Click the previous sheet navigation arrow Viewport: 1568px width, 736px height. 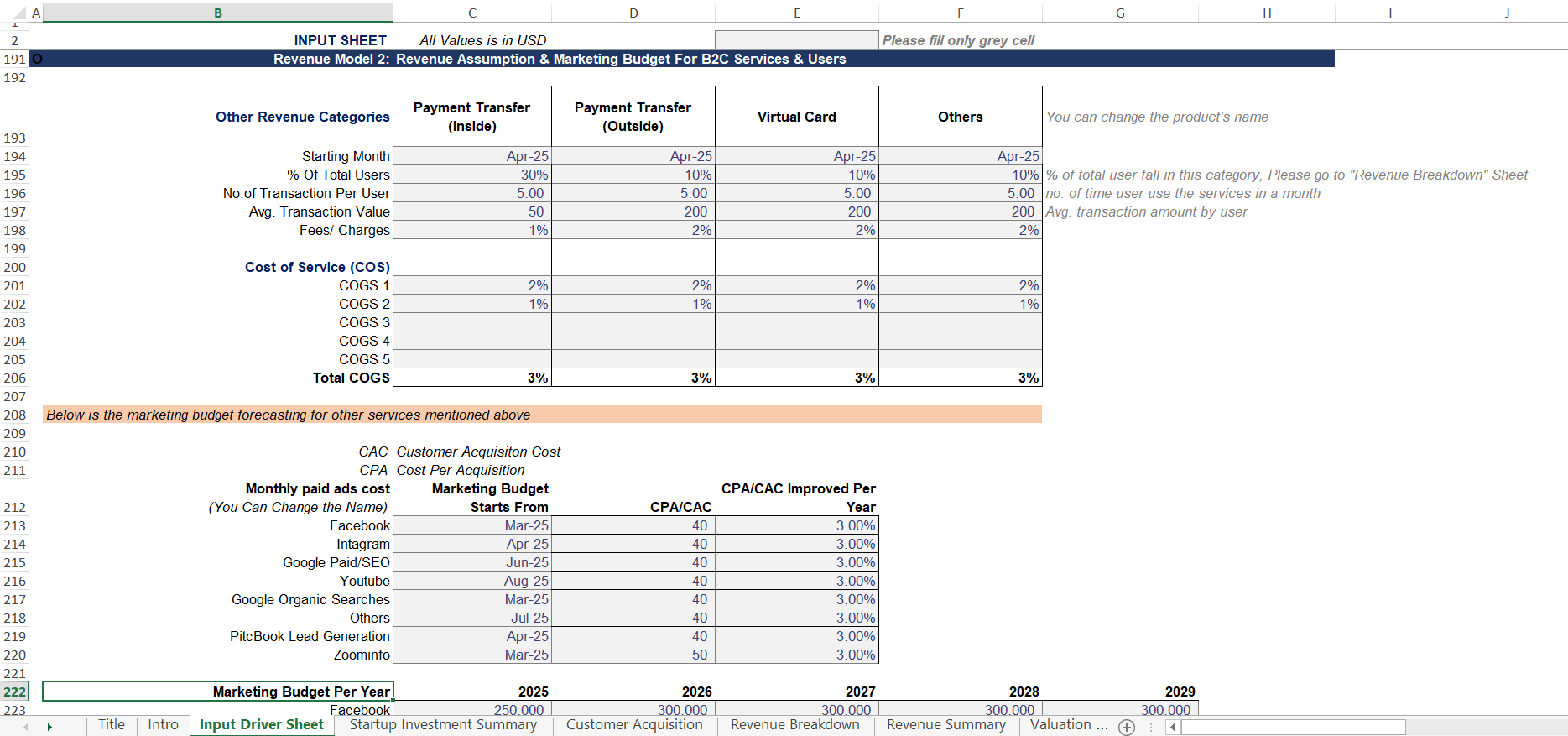pos(26,727)
